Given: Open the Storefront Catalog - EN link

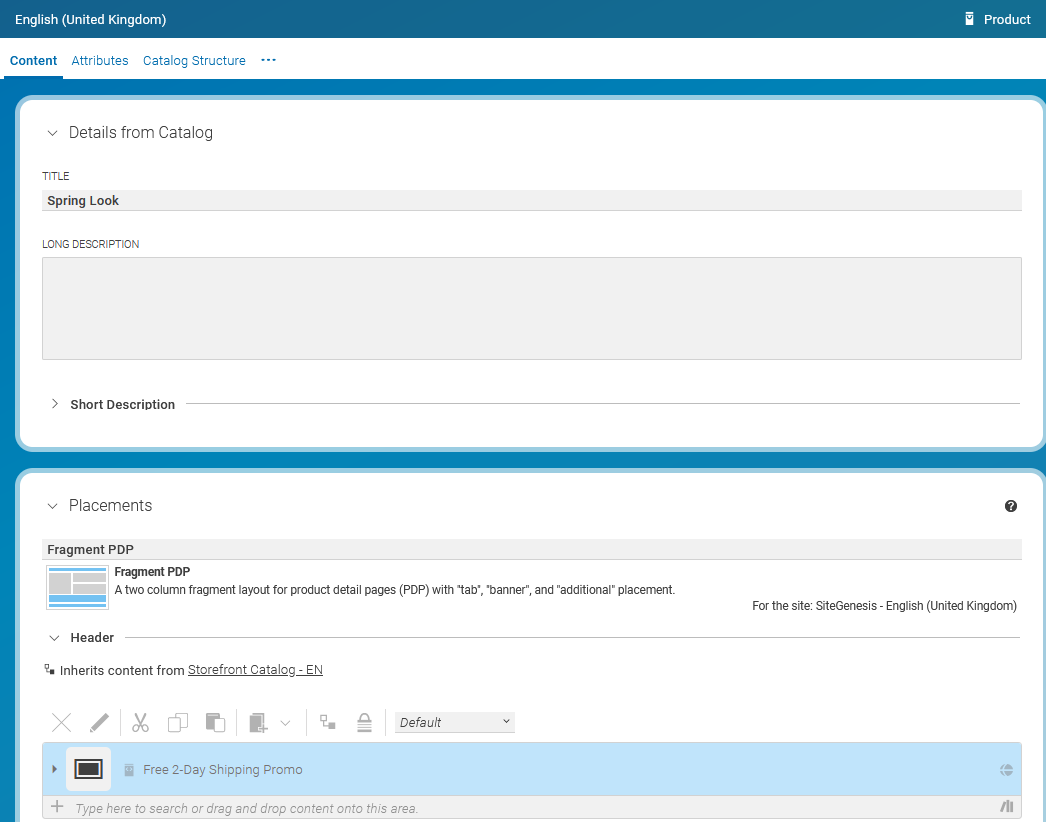Looking at the screenshot, I should click(x=255, y=670).
